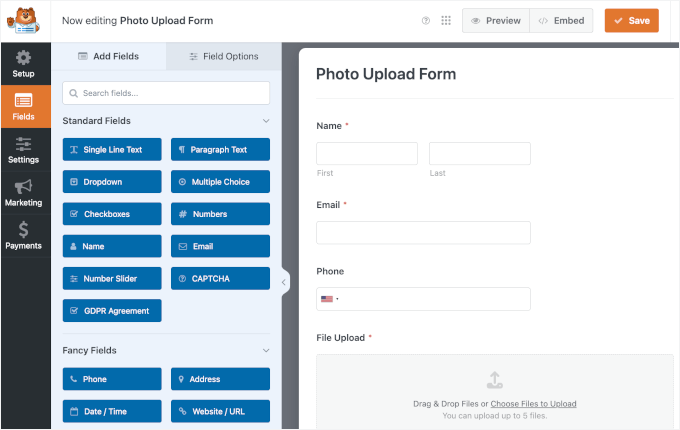Open the Payments dollar panel
The width and height of the screenshot is (680, 430).
[x=23, y=236]
